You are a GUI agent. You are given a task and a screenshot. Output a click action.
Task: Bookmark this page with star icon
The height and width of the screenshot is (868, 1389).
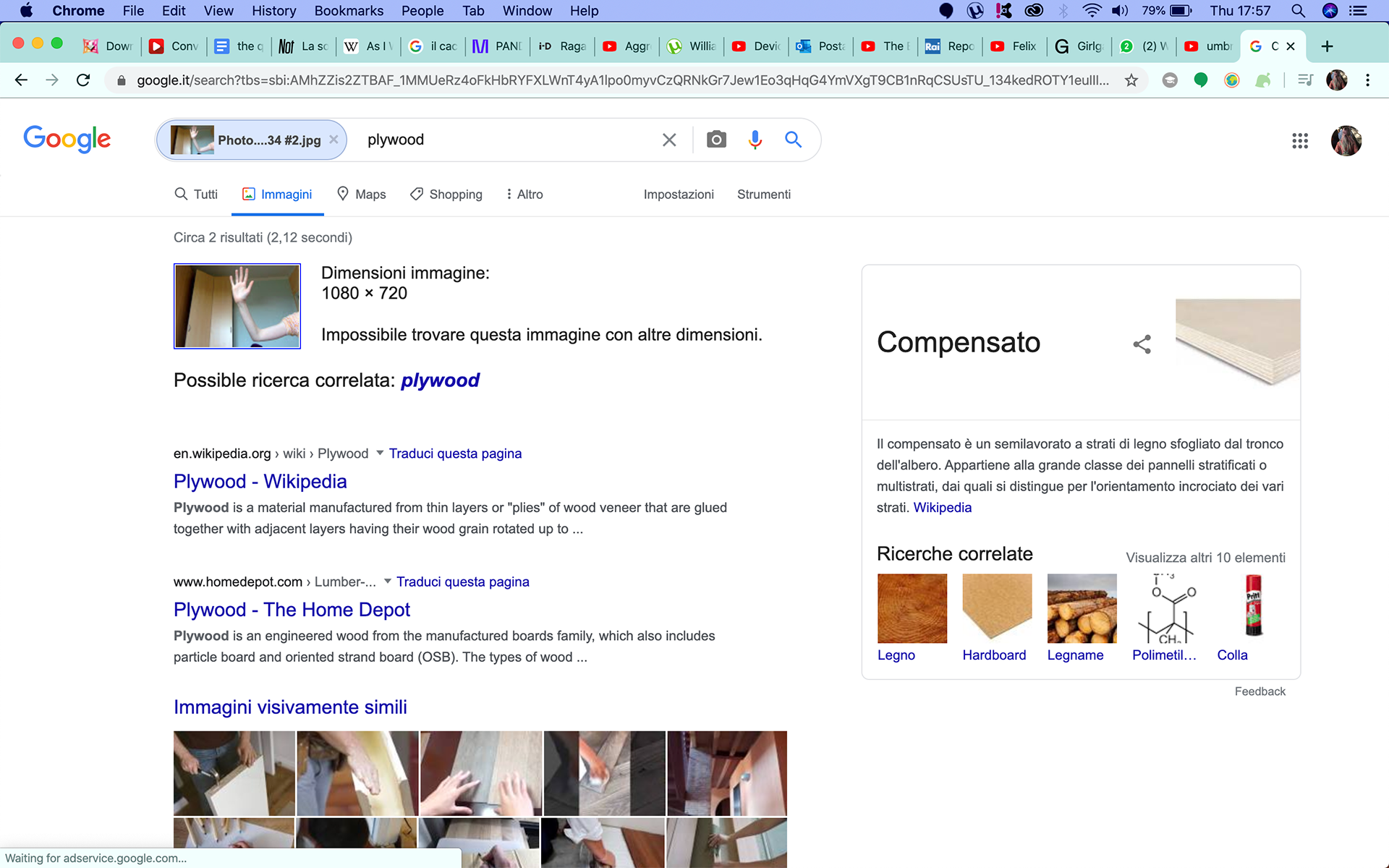pos(1131,80)
